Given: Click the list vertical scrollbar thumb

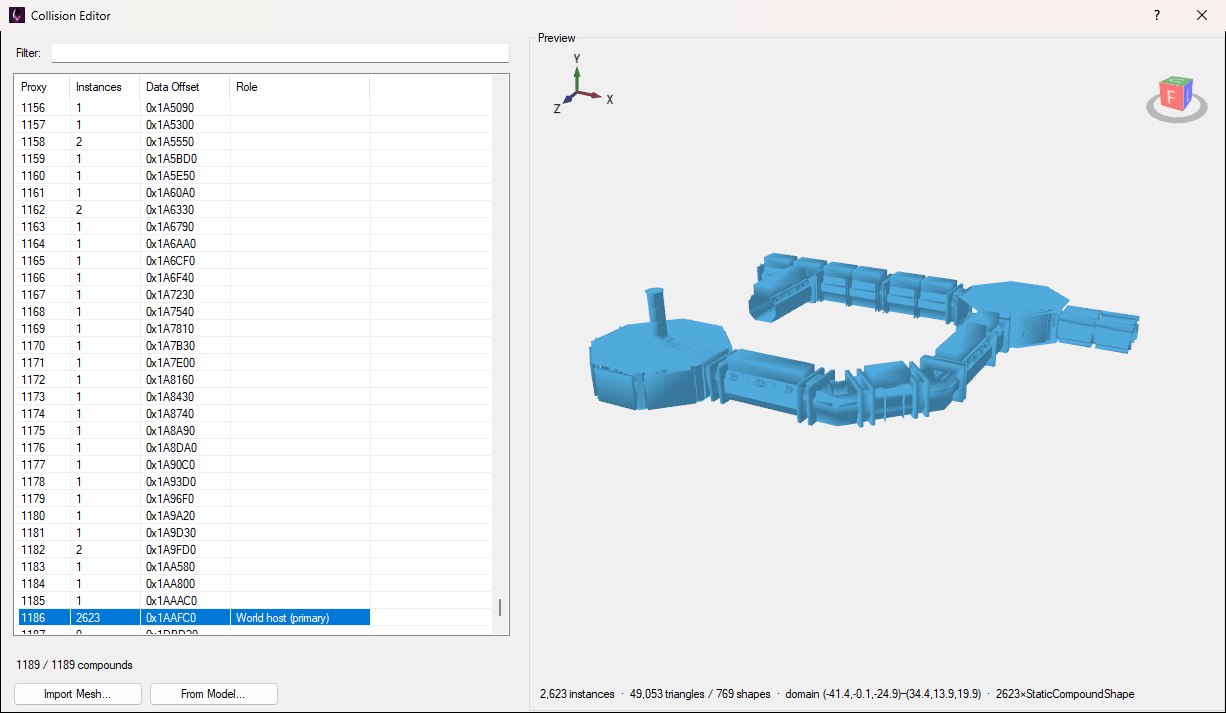Looking at the screenshot, I should point(500,608).
